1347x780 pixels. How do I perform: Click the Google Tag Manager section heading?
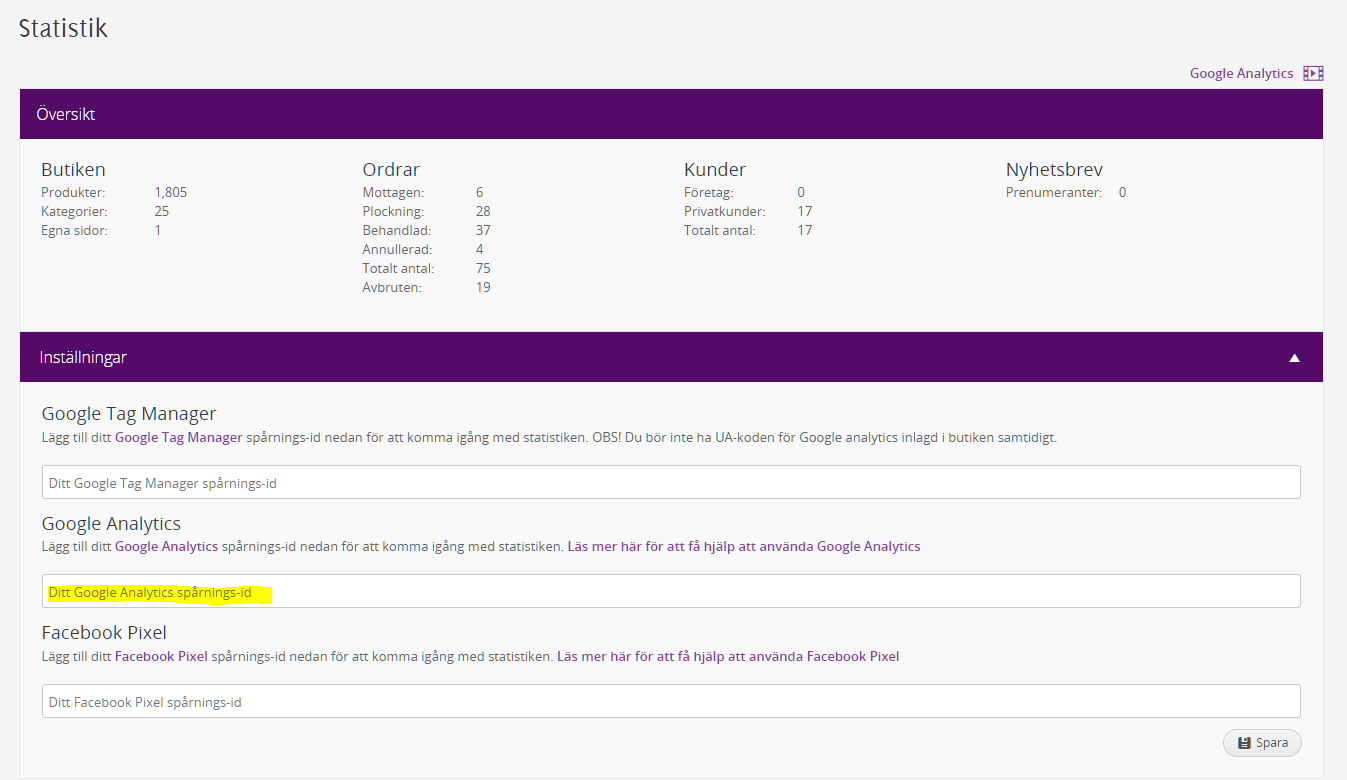[129, 414]
